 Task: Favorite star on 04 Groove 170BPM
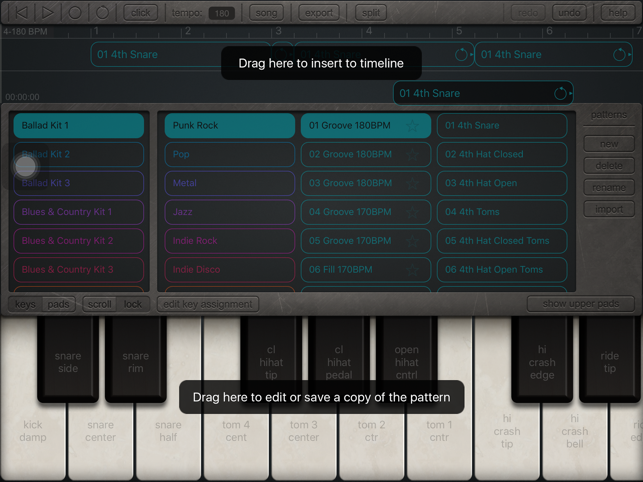pos(412,212)
